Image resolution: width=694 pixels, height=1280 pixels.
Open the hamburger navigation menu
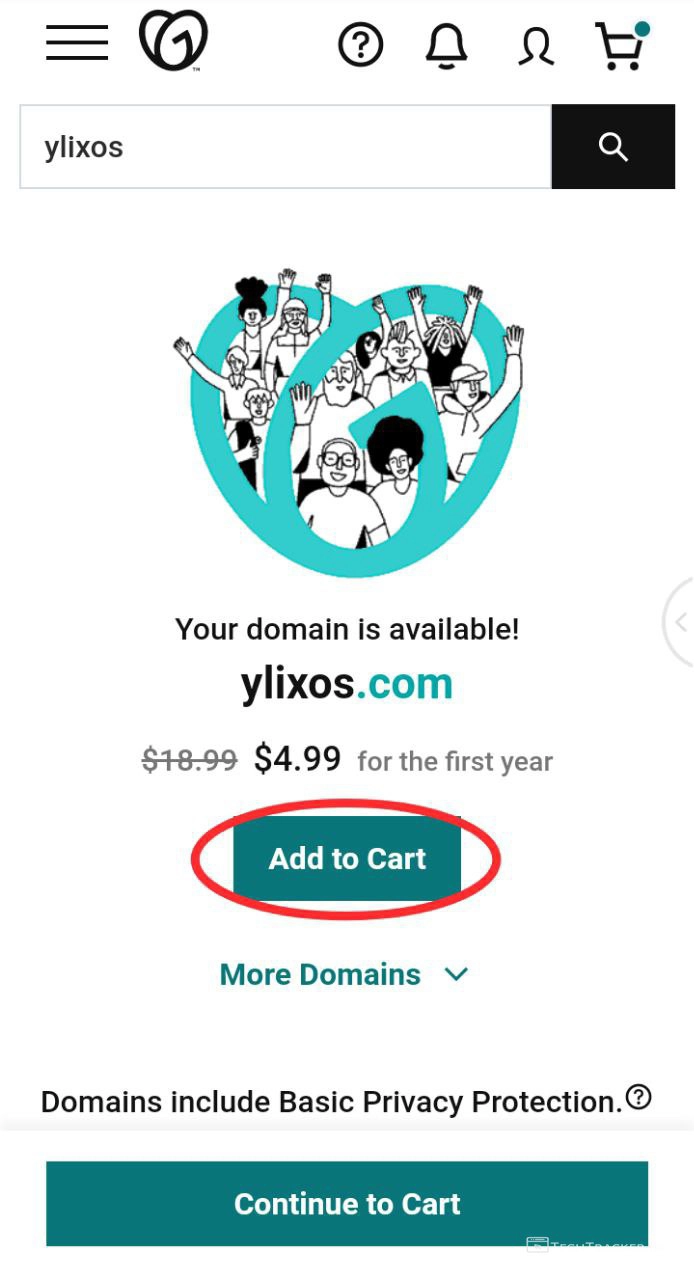(77, 42)
